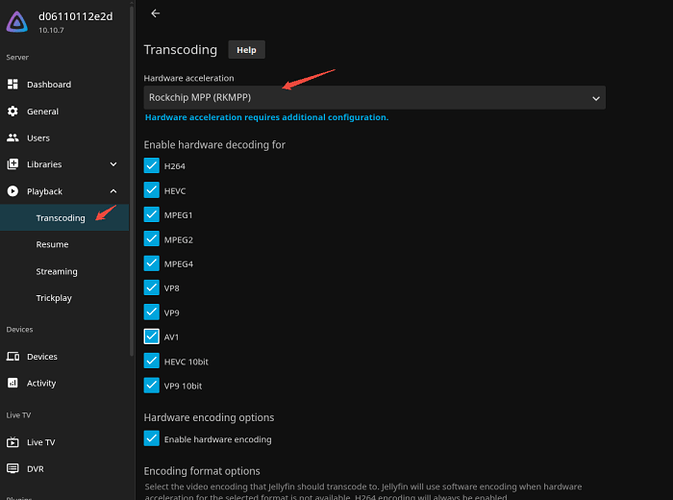This screenshot has width=673, height=500.
Task: Open Dashboard via its grid icon
Action: (13, 84)
